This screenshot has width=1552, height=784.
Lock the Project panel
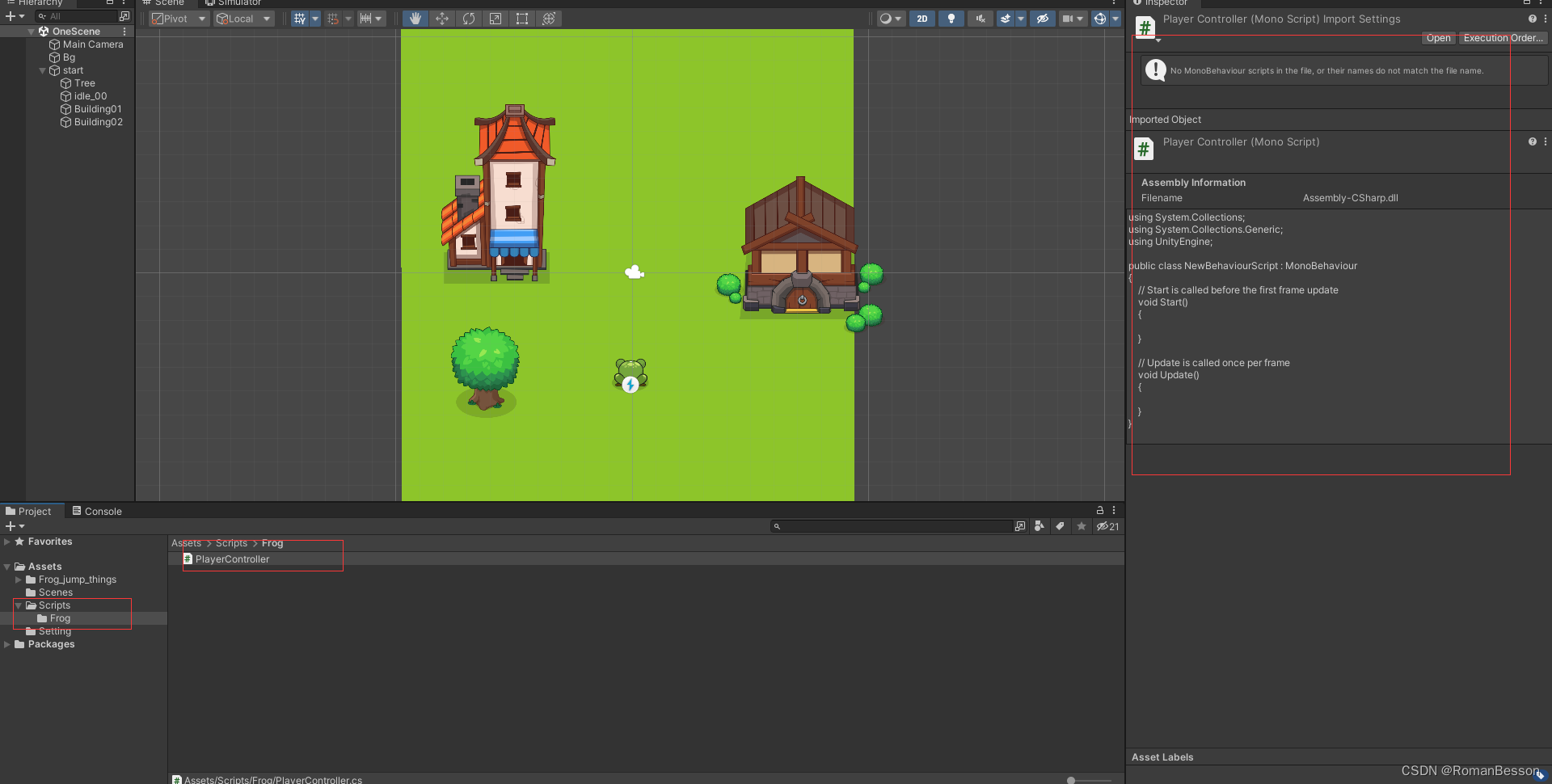pos(1099,510)
